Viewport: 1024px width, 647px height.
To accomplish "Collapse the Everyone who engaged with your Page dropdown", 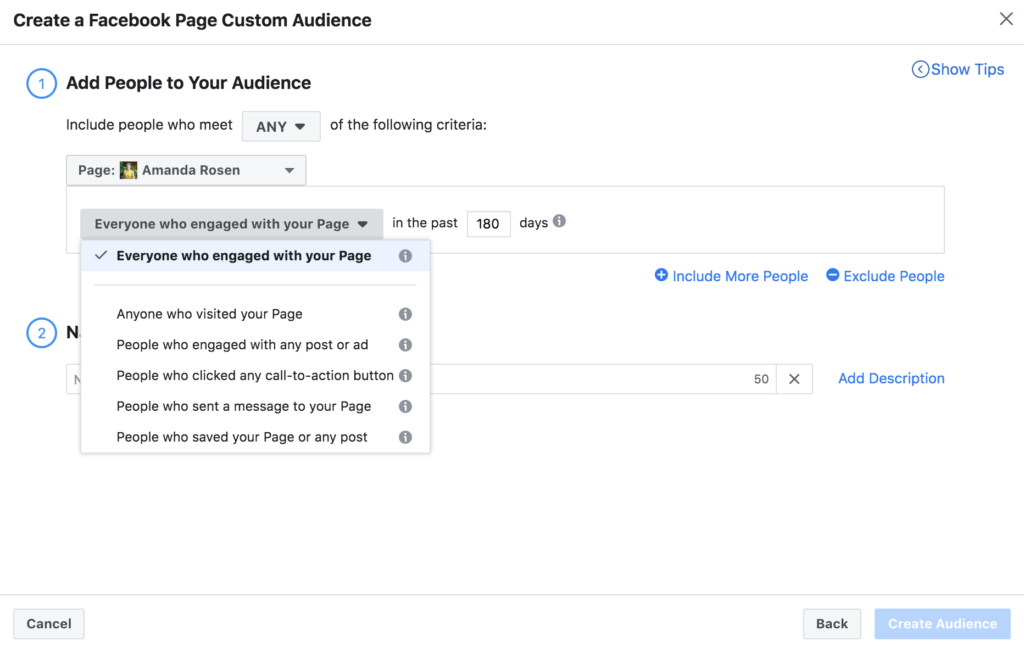I will [x=231, y=224].
